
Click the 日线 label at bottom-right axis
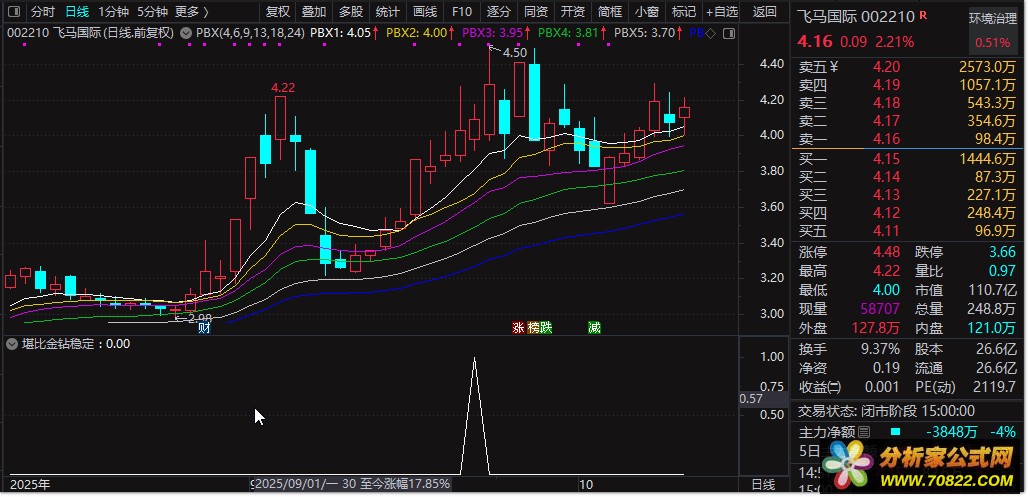(x=762, y=484)
